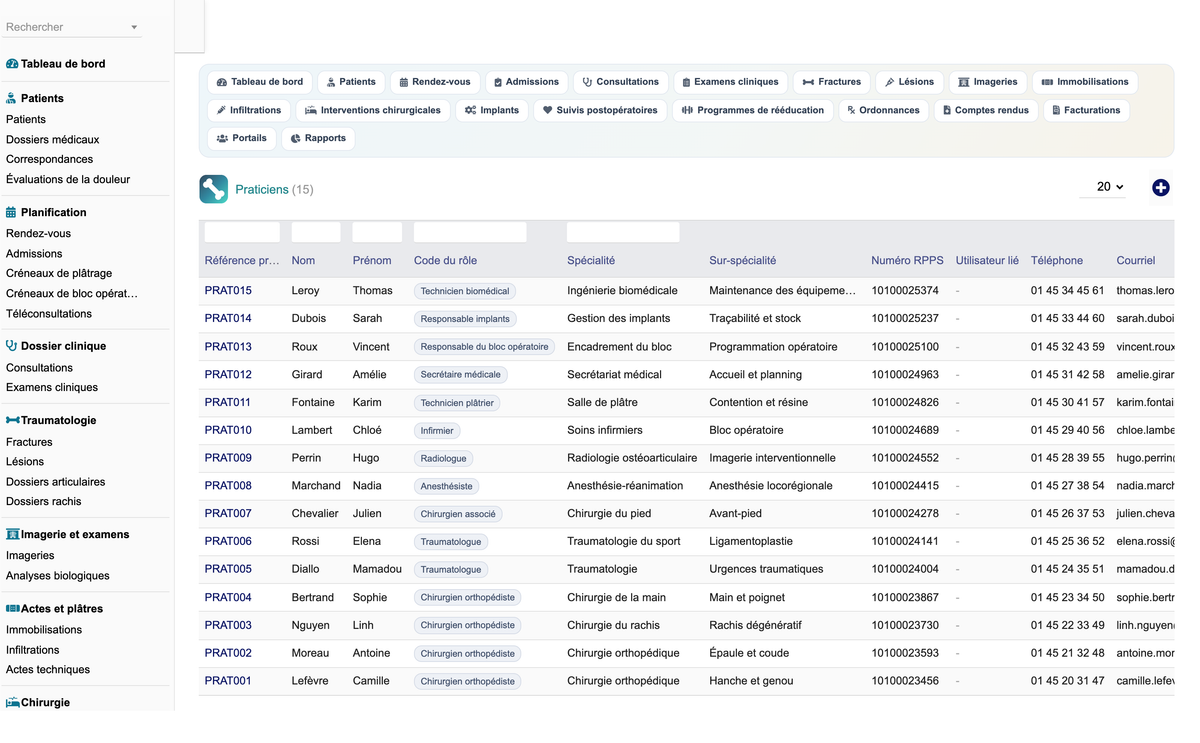Sort by Téléphone column header
Screen dimensions: 1200x743
pos(1057,260)
